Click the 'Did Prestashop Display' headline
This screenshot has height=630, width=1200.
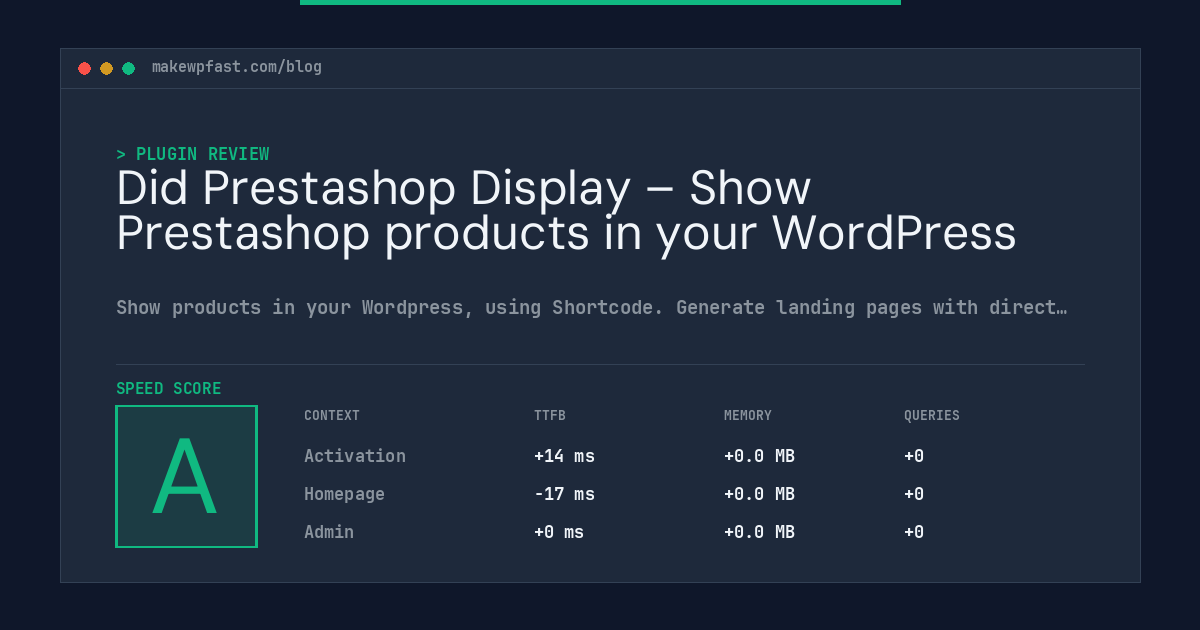566,211
